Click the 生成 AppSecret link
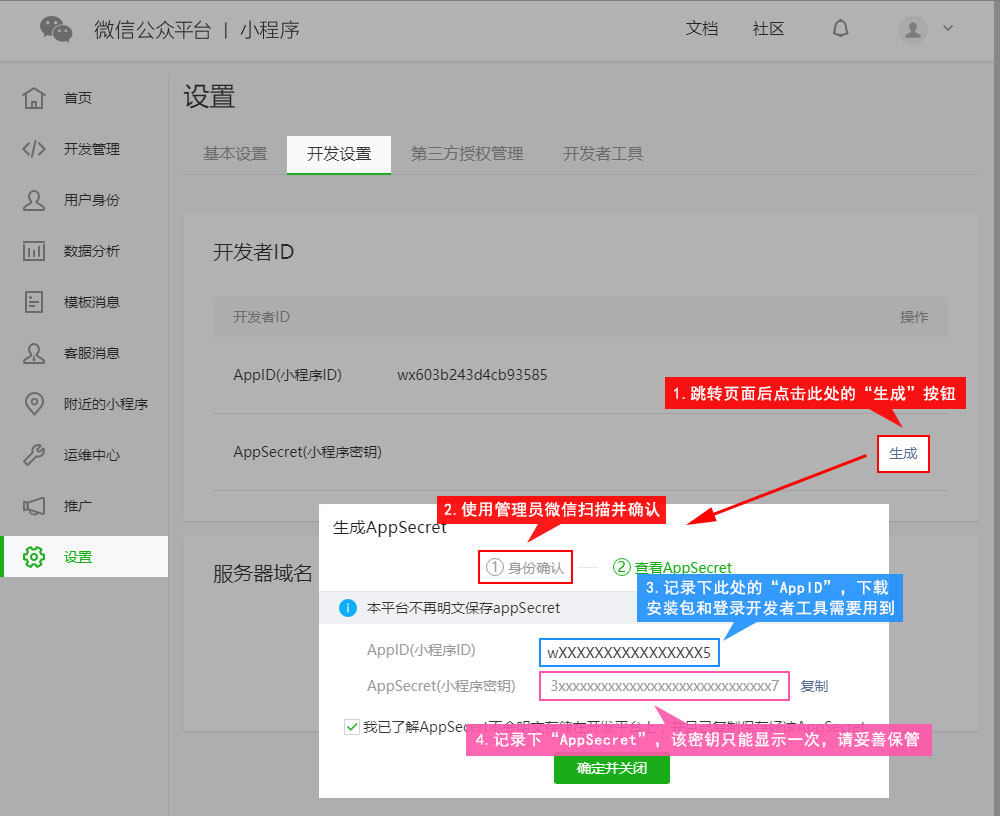Viewport: 1000px width, 816px height. click(903, 453)
